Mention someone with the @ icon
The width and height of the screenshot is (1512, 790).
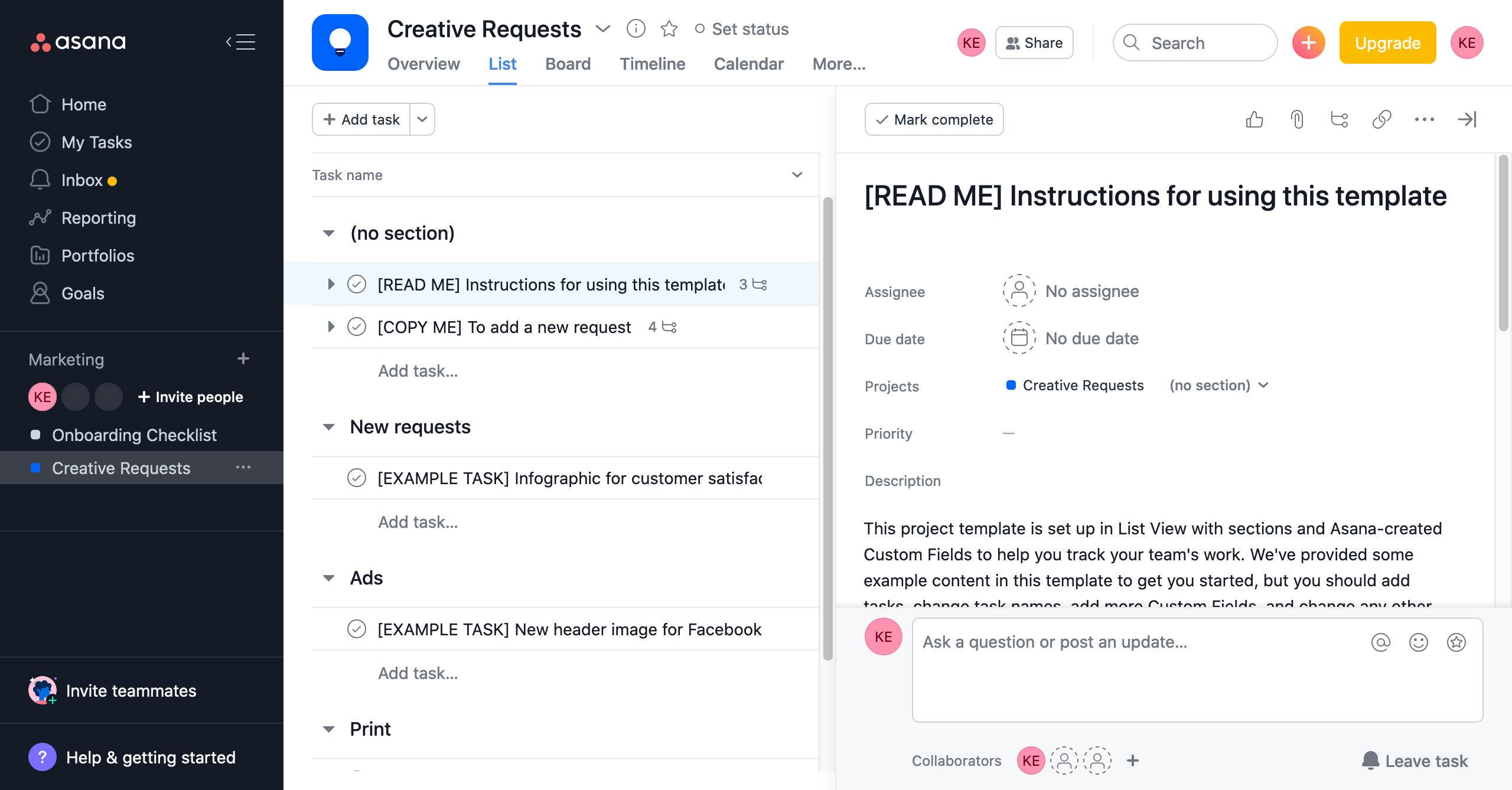1380,642
